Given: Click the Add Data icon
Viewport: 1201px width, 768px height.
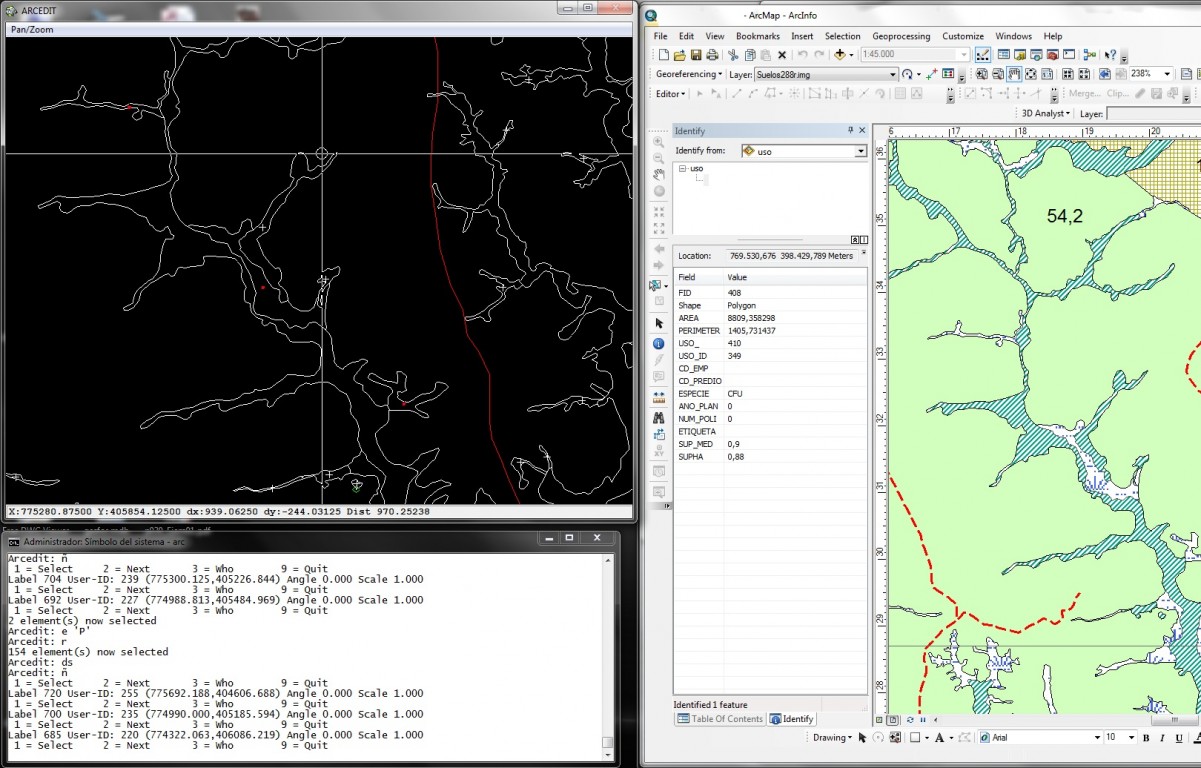Looking at the screenshot, I should [x=840, y=55].
